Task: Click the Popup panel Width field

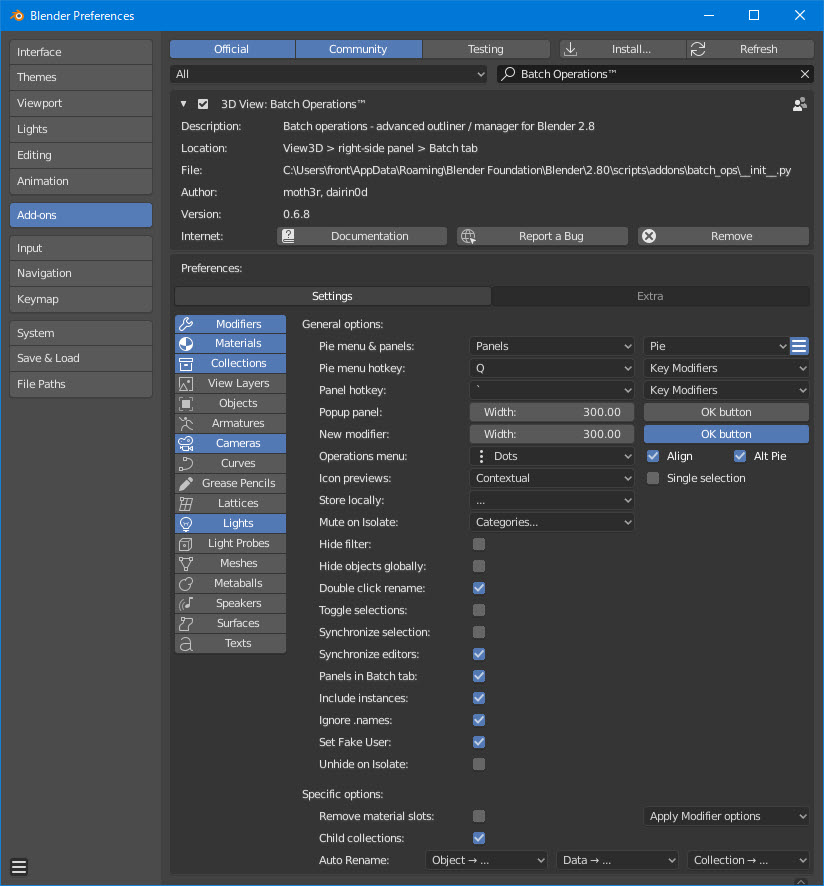Action: coord(552,412)
